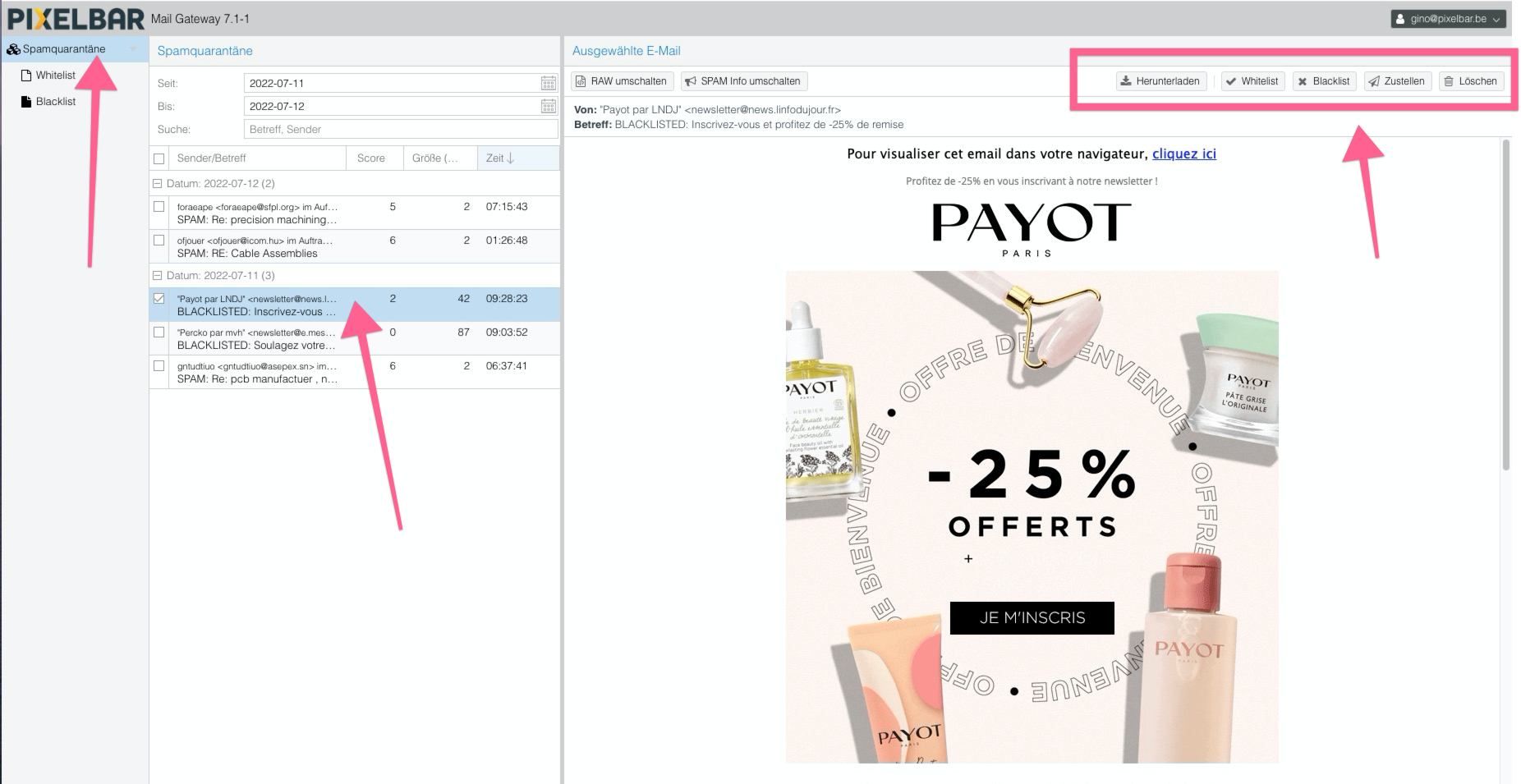Click time cell 01:26:48

[x=507, y=241]
